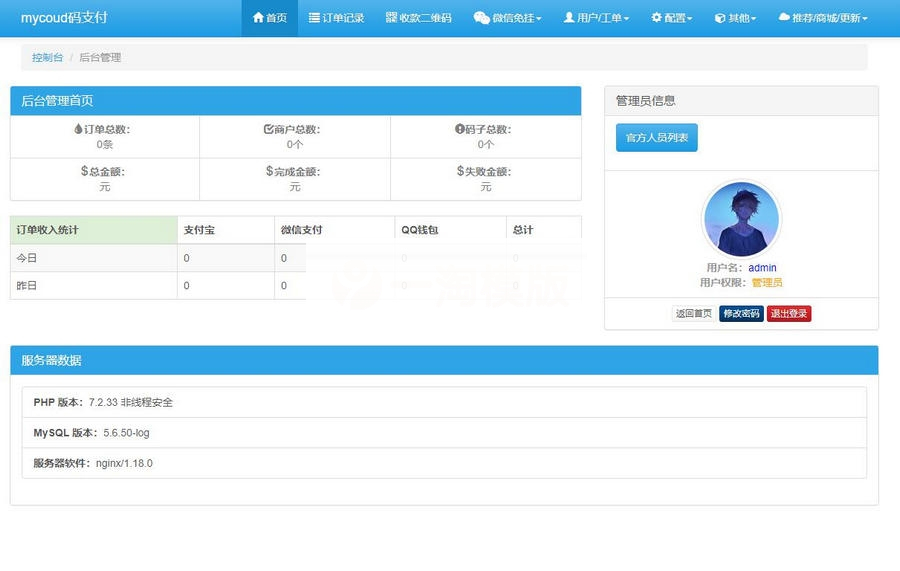Click the user icon for 用户/工单
The image size is (900, 571).
pyautogui.click(x=569, y=18)
